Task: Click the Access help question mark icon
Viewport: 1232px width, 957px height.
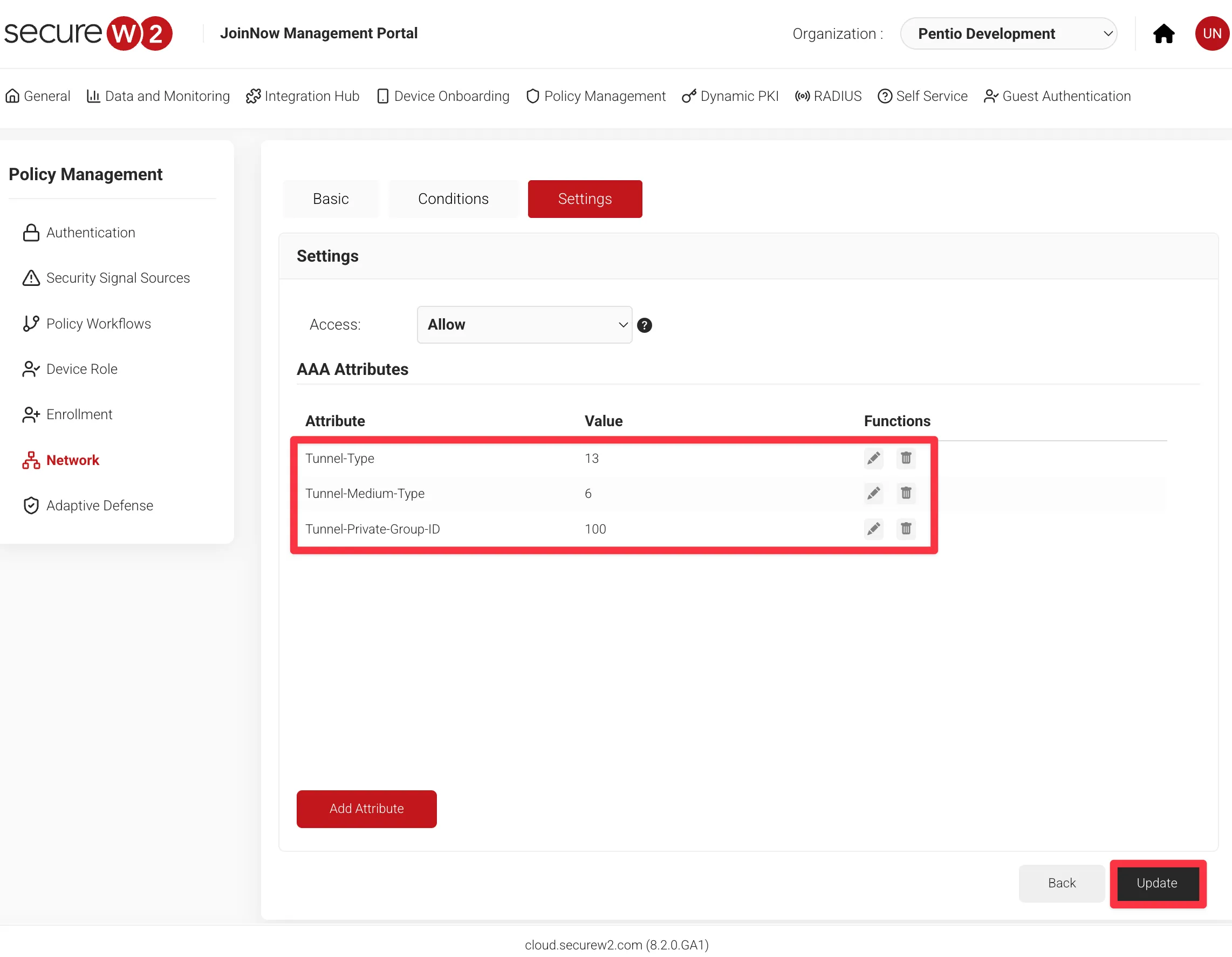Action: click(644, 325)
